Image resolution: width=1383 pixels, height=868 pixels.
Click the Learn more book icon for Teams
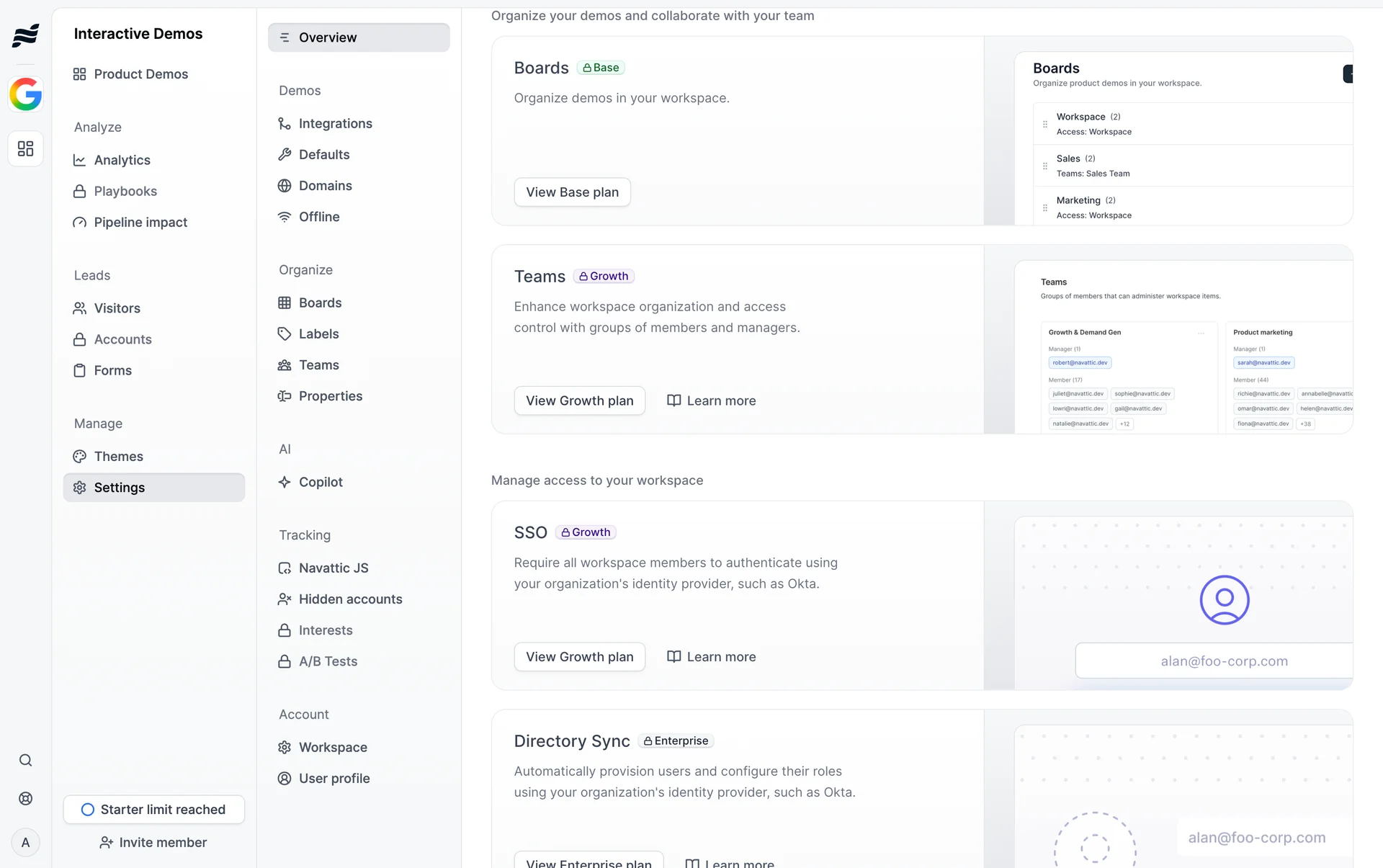click(x=673, y=401)
